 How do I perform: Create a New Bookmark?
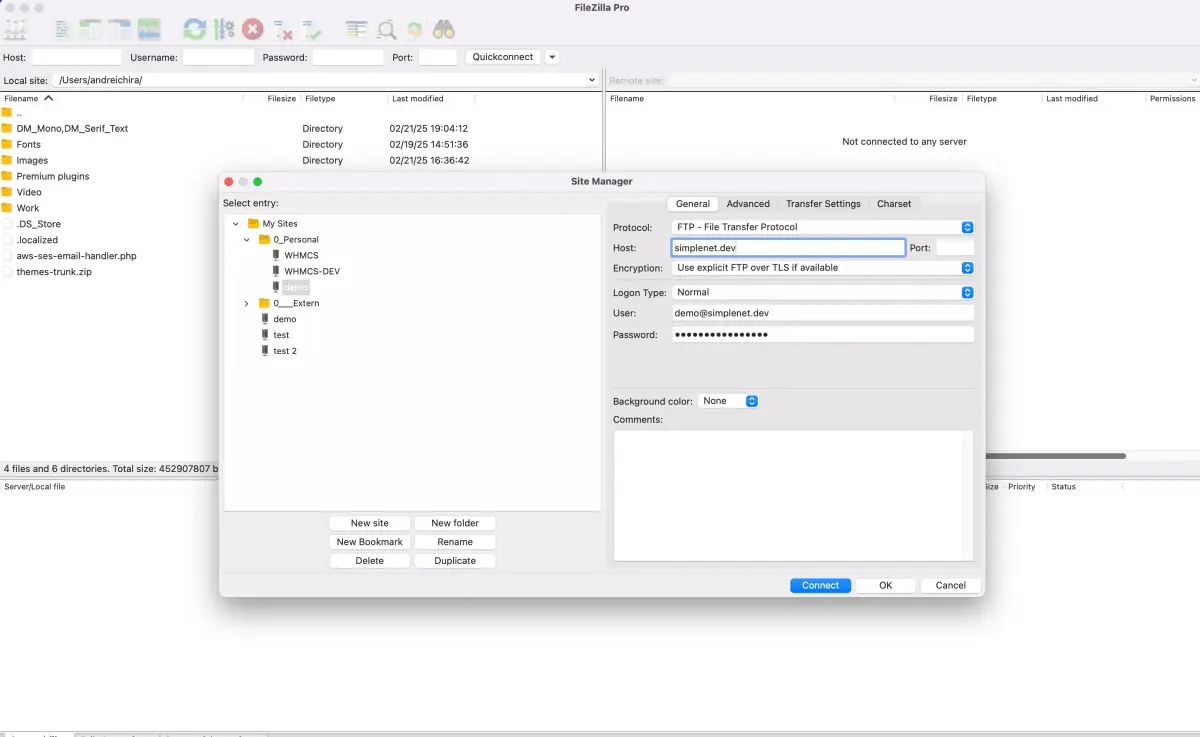369,541
